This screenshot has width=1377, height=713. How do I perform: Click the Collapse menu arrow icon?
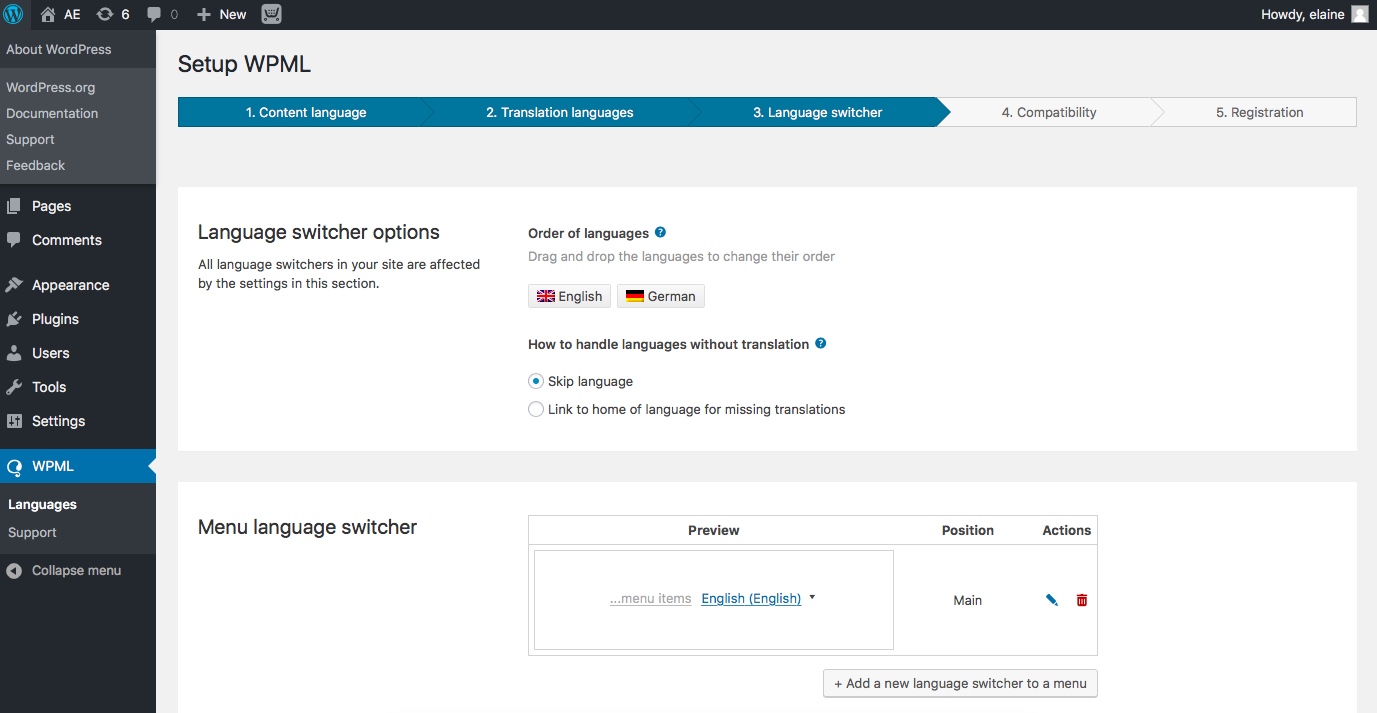click(14, 570)
